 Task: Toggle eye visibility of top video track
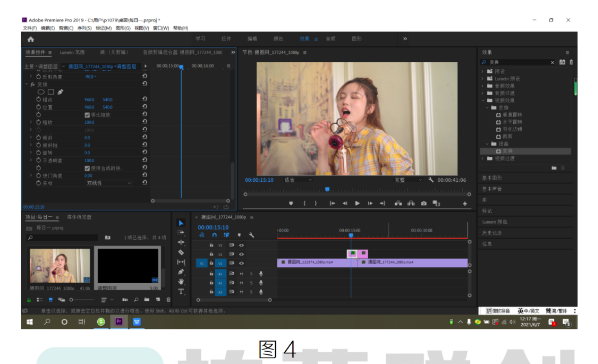click(x=241, y=245)
